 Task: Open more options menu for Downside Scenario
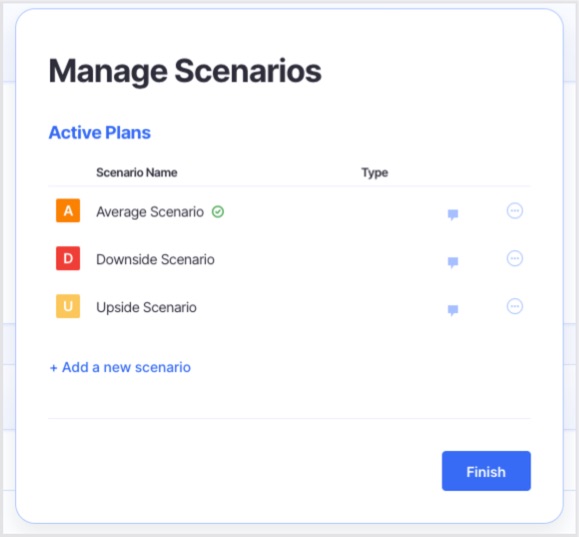coord(514,259)
